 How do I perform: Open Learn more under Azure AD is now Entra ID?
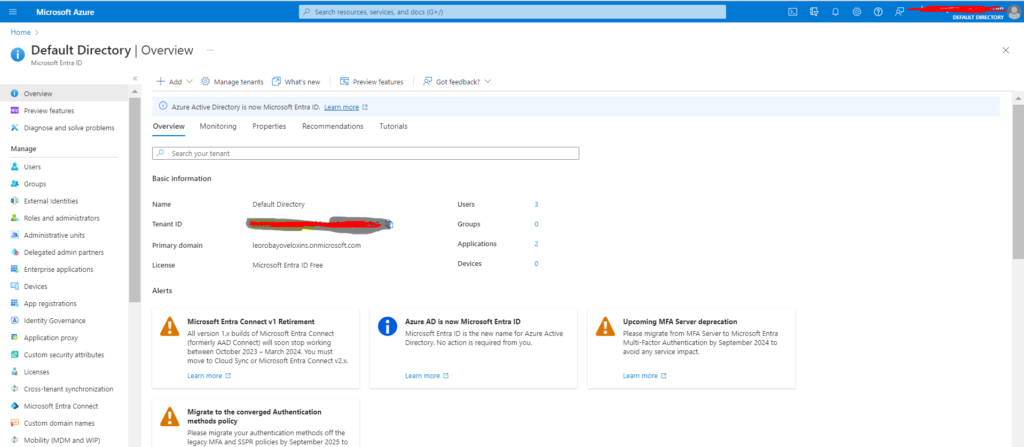tap(423, 376)
